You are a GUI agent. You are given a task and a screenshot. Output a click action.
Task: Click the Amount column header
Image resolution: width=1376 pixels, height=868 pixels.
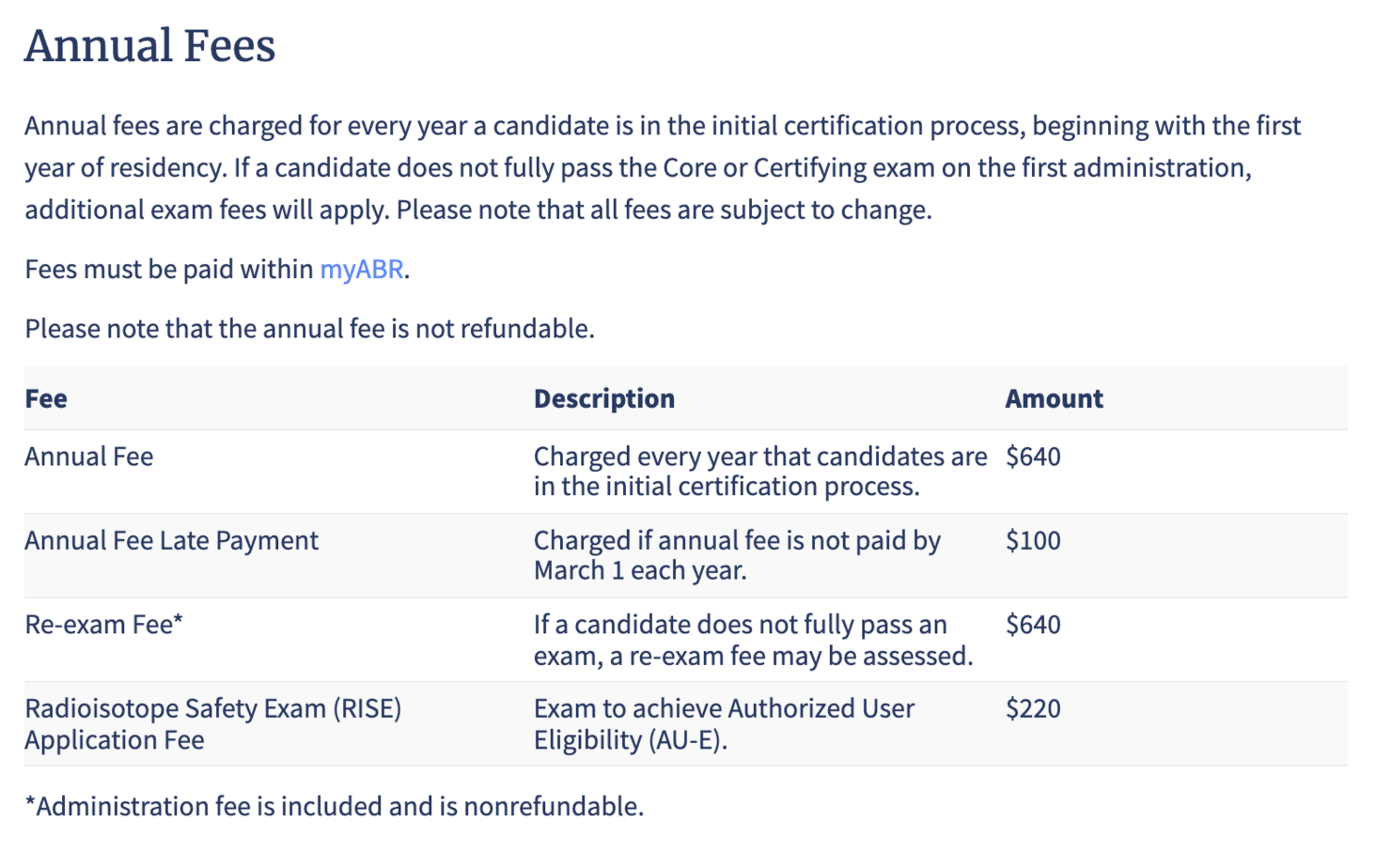(1053, 399)
